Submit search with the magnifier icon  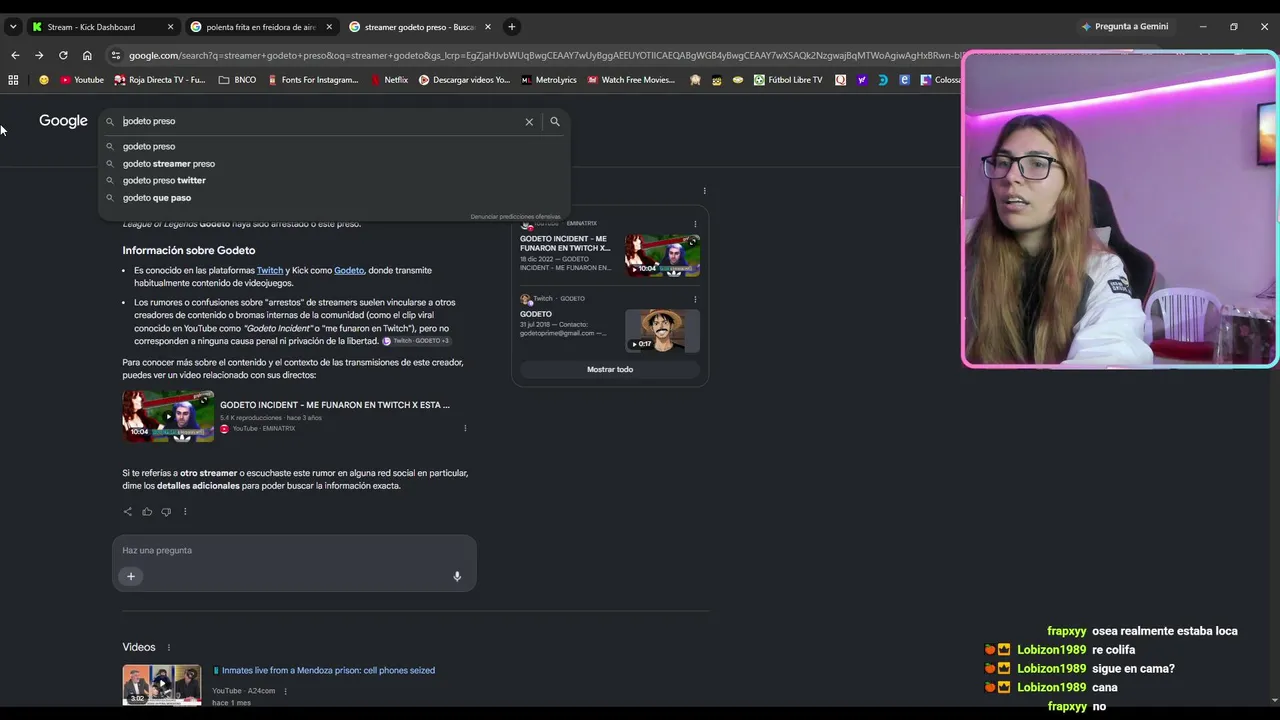[555, 122]
